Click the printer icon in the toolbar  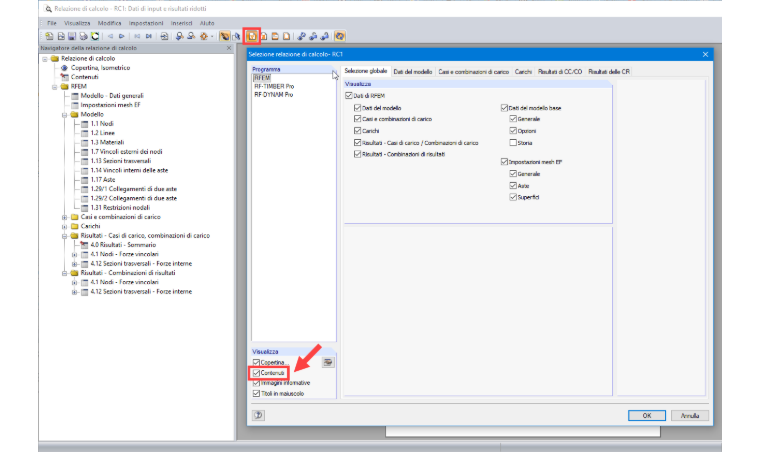click(83, 36)
